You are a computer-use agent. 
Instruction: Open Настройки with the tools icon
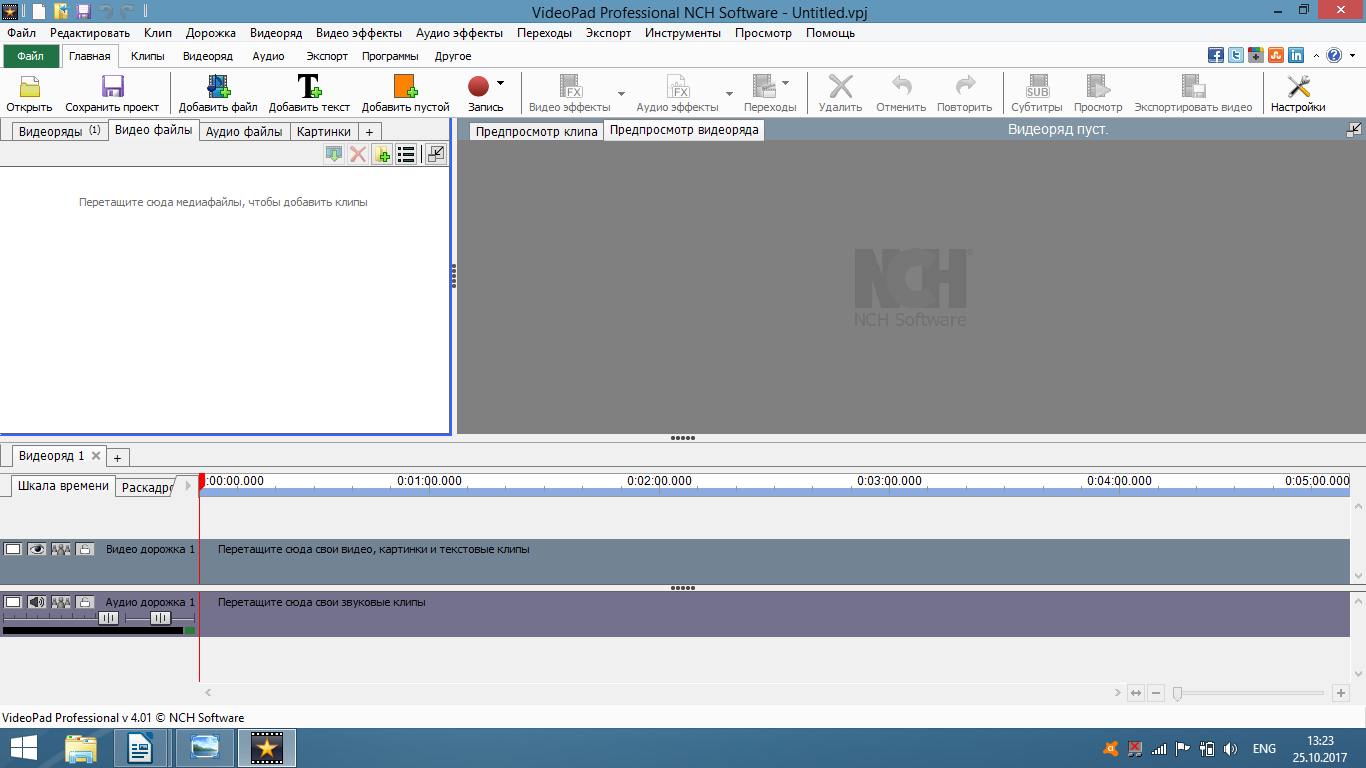click(x=1298, y=87)
